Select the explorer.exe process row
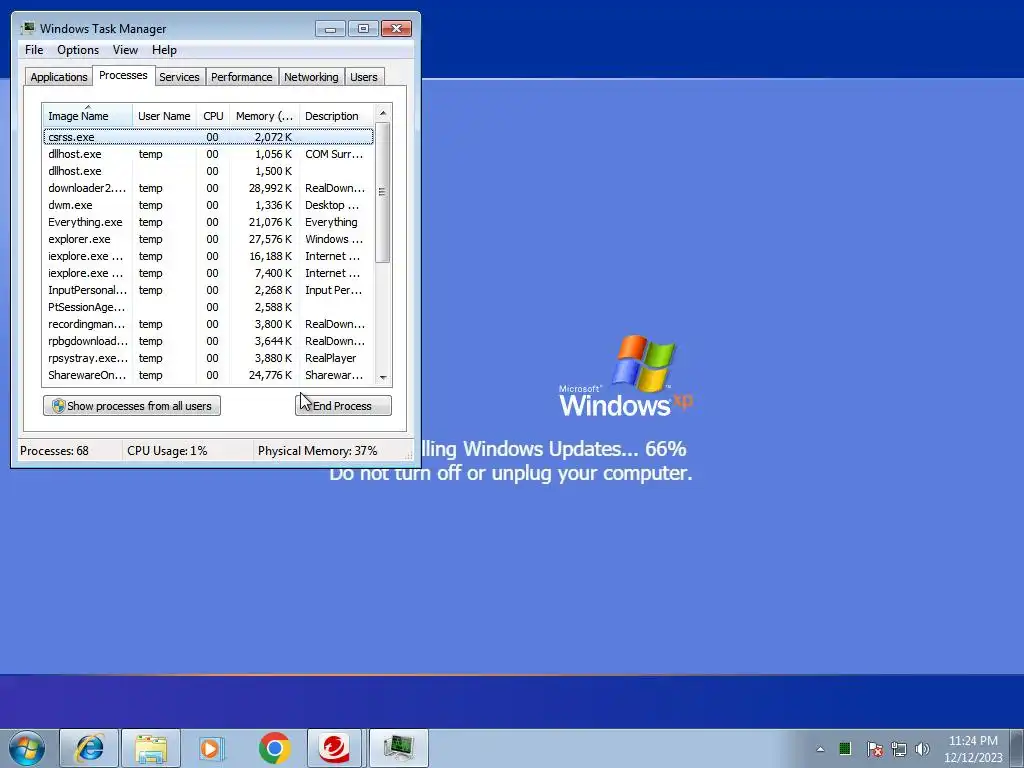 coord(208,239)
